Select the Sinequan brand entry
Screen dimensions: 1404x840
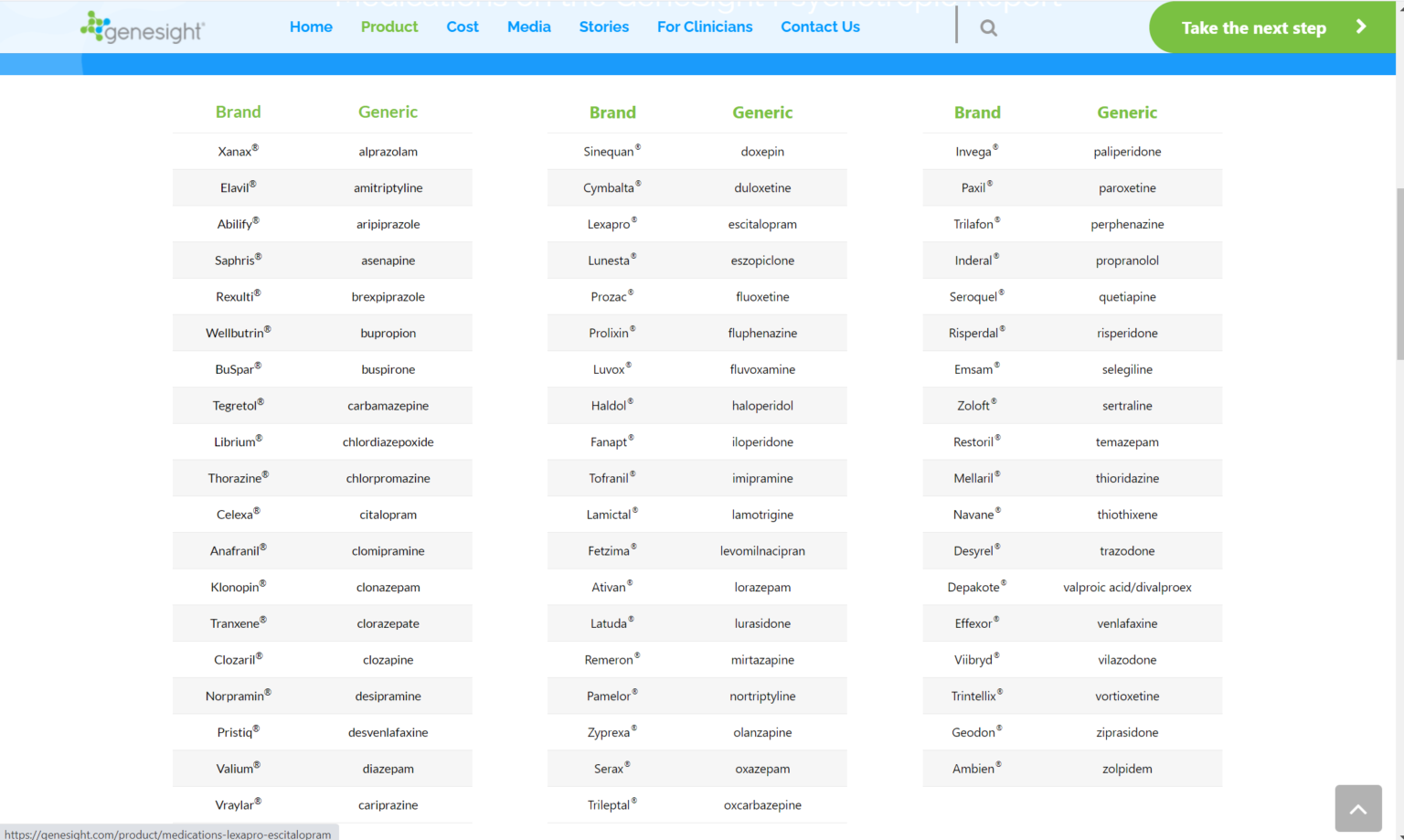click(612, 151)
